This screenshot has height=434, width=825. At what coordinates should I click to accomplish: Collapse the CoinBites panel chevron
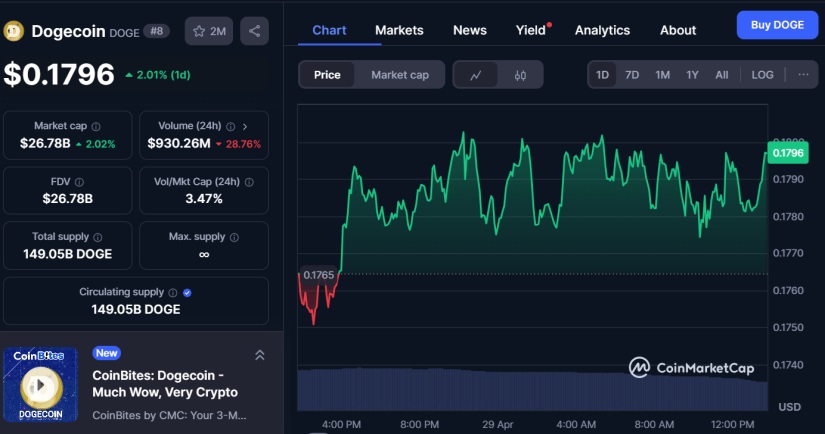coord(259,355)
